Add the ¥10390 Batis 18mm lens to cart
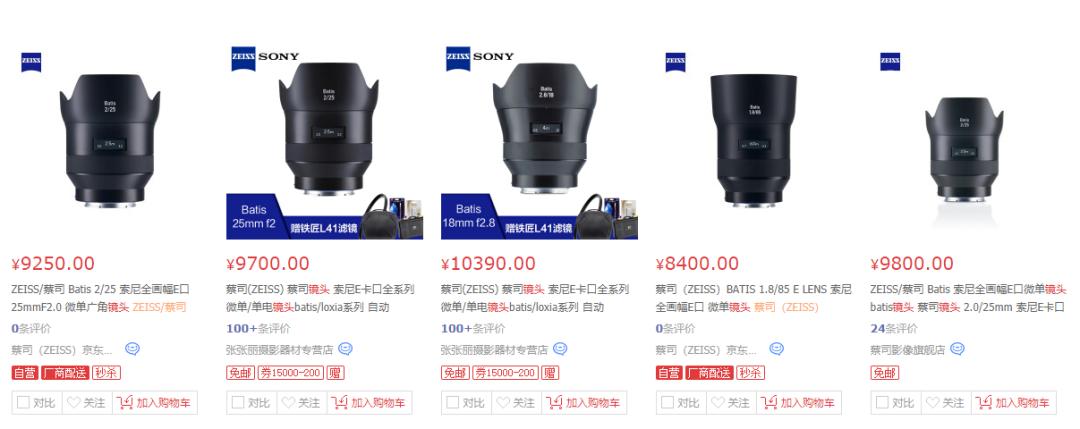The width and height of the screenshot is (1080, 429). 584,403
